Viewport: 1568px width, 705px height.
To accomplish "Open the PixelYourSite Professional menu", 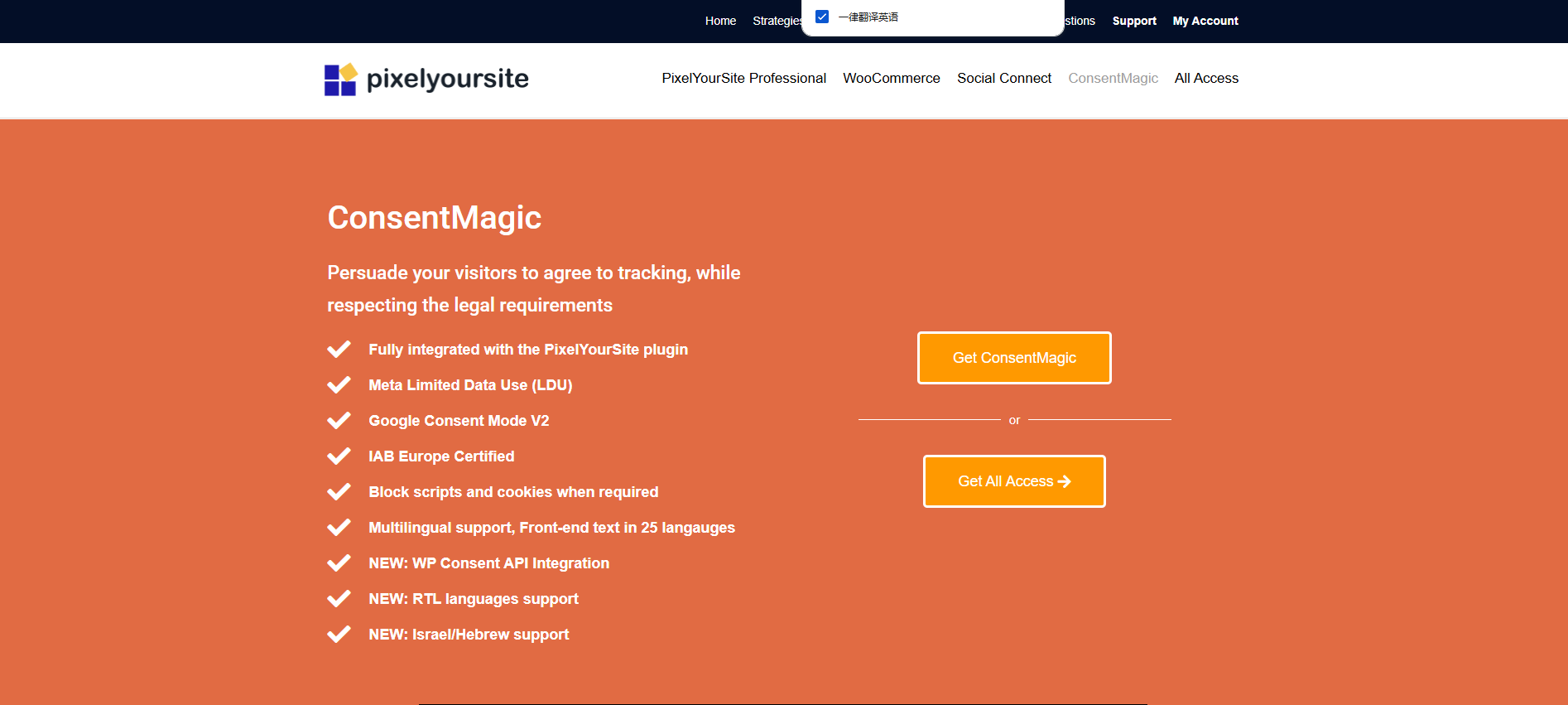I will pyautogui.click(x=743, y=78).
